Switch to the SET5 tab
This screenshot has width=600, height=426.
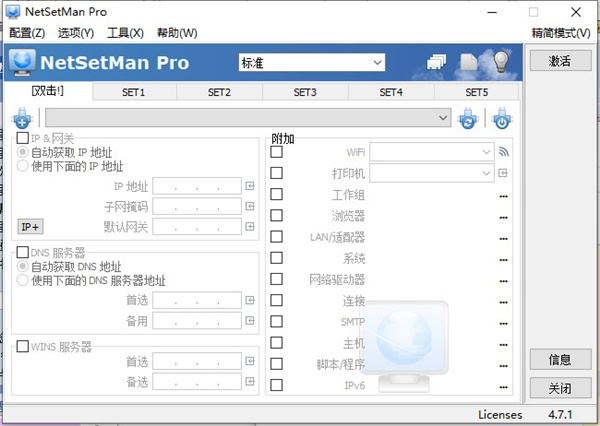tap(476, 92)
